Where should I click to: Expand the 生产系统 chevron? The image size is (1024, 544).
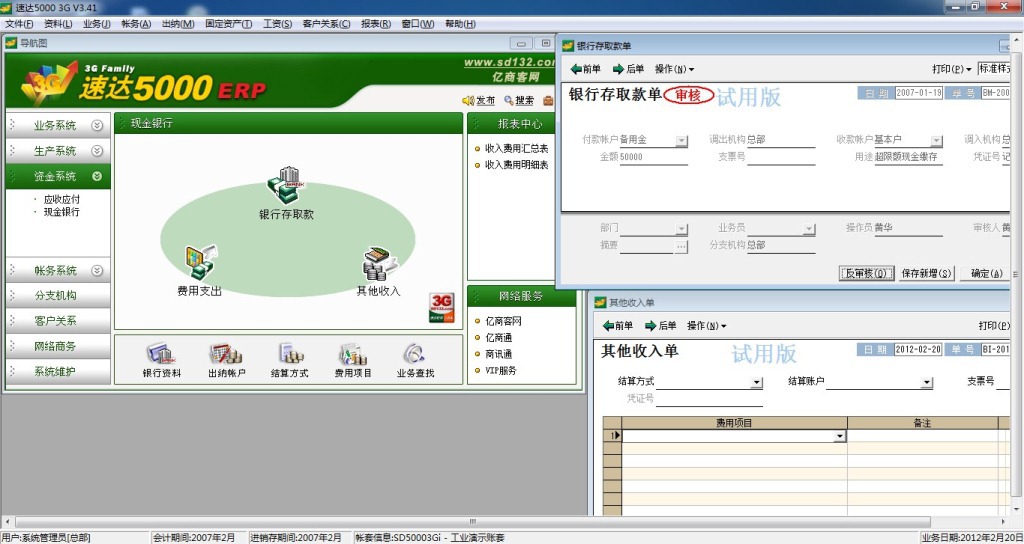tap(97, 151)
